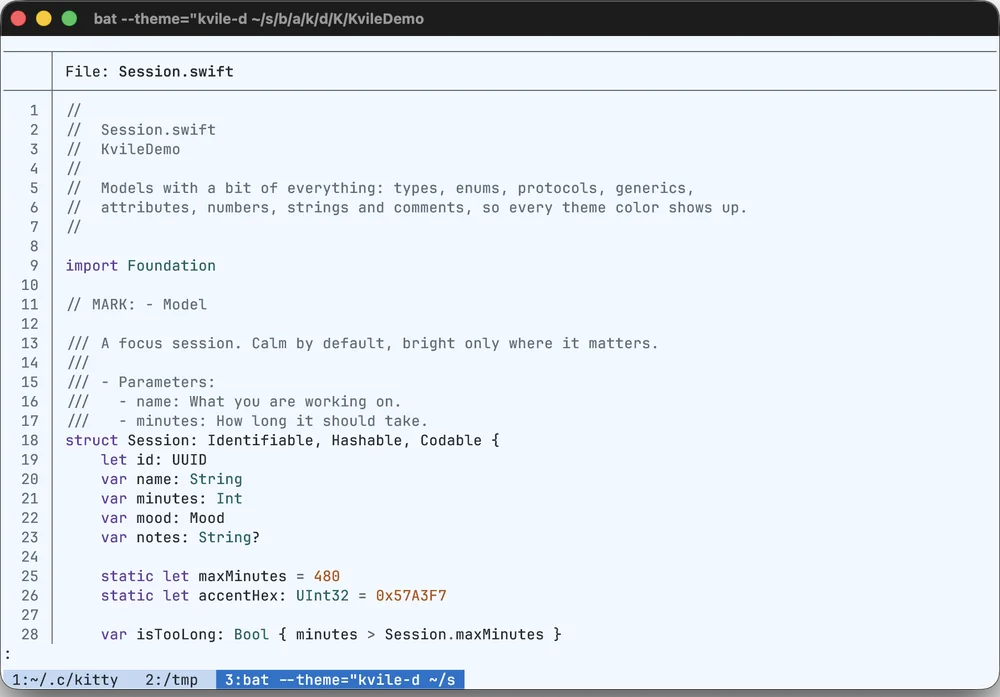The image size is (1000, 697).
Task: Click 'Session.maxMinutes' on line 28
Action: coord(464,635)
